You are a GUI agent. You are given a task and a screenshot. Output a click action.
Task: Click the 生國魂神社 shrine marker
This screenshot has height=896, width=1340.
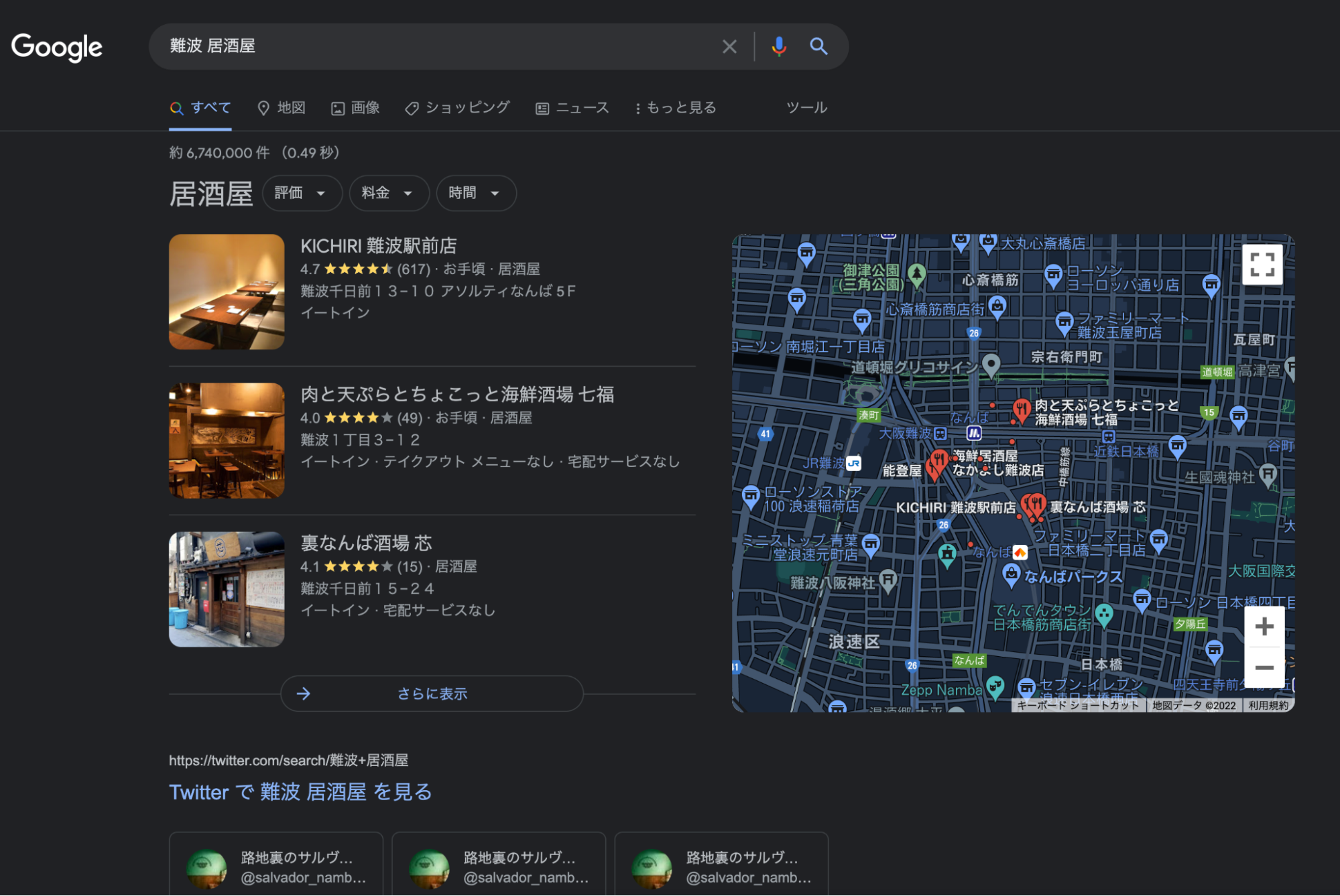[x=1268, y=475]
